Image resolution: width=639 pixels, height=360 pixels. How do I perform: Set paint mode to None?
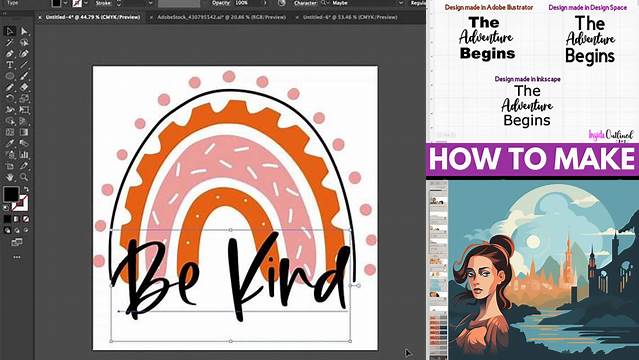click(x=26, y=219)
